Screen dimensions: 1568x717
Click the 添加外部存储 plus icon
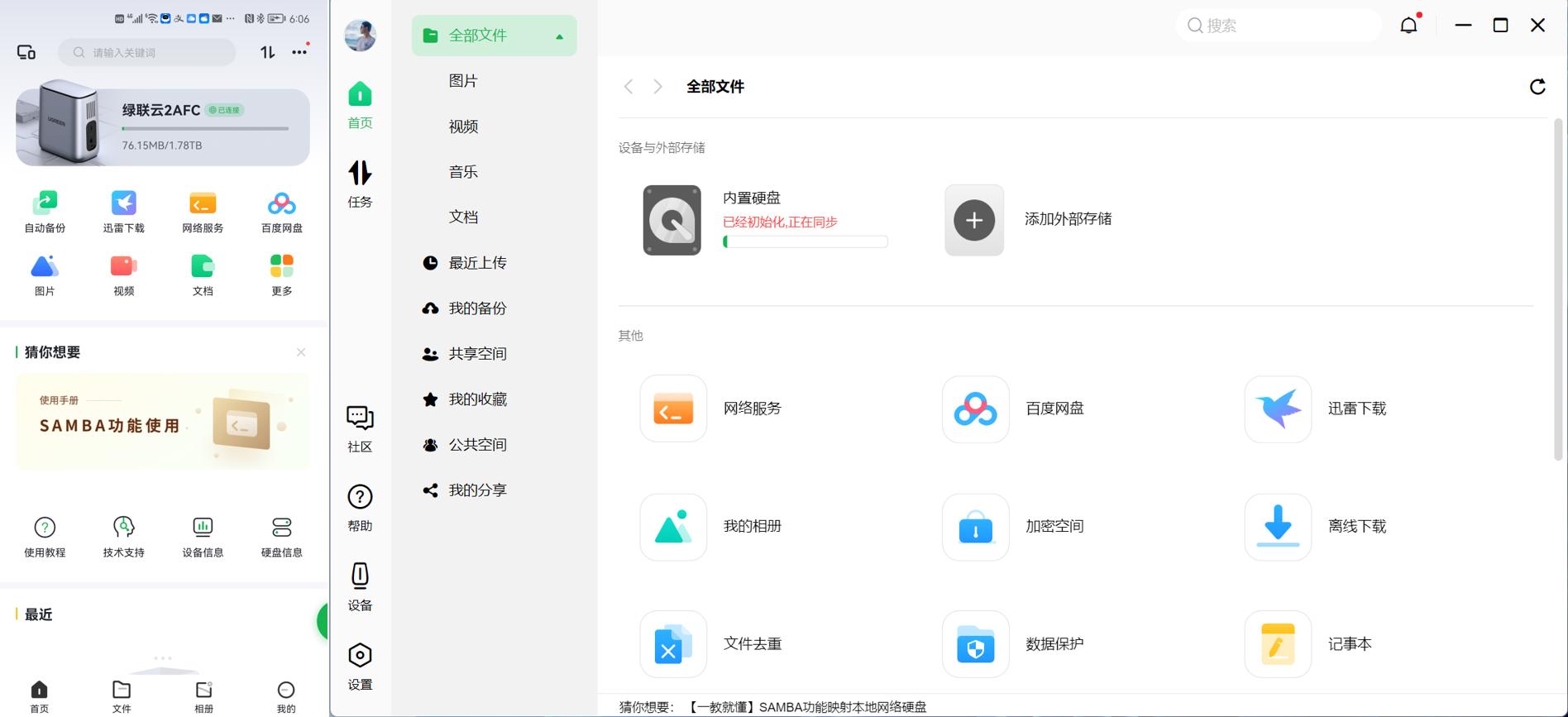pos(974,220)
